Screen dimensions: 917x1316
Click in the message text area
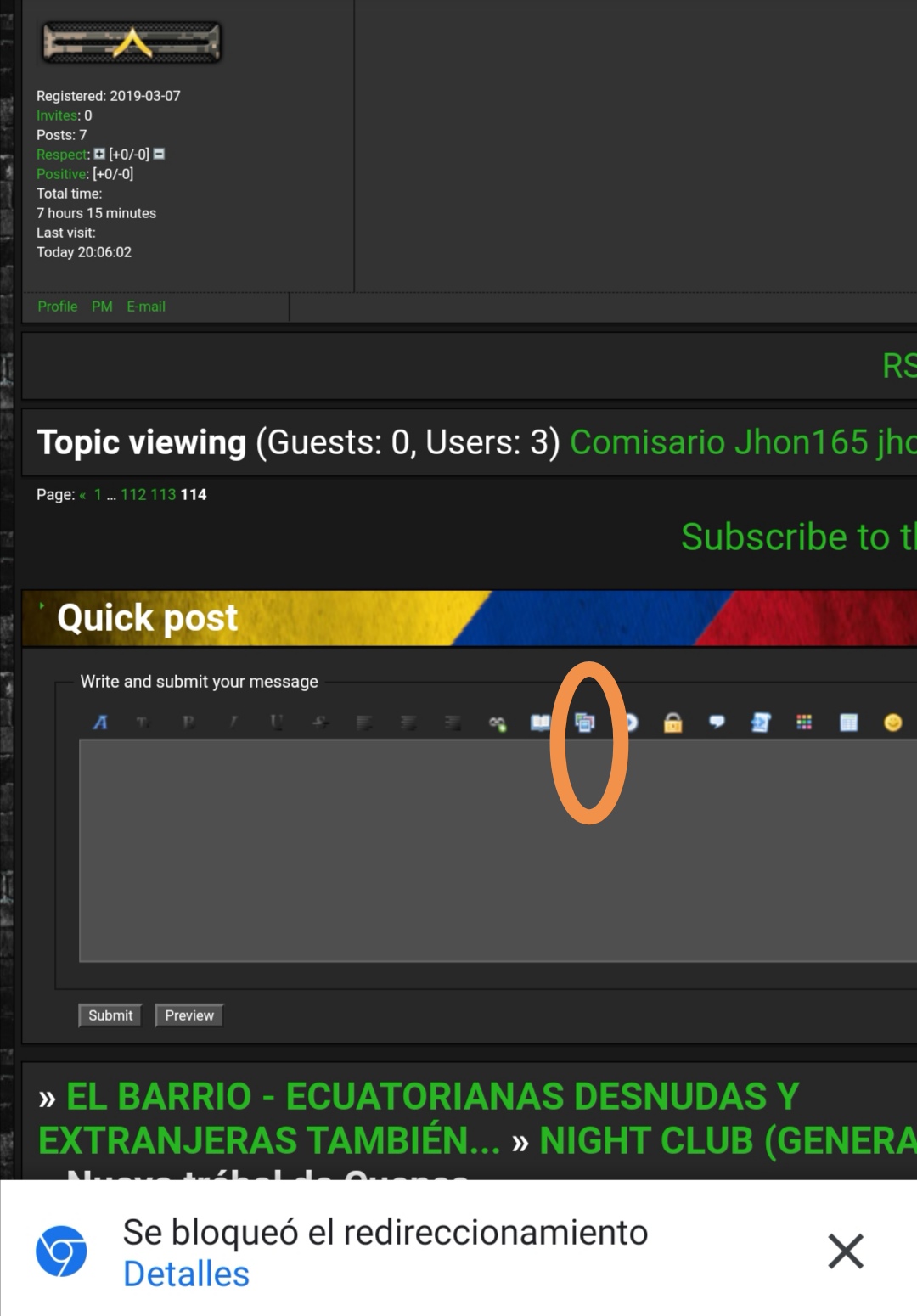498,851
